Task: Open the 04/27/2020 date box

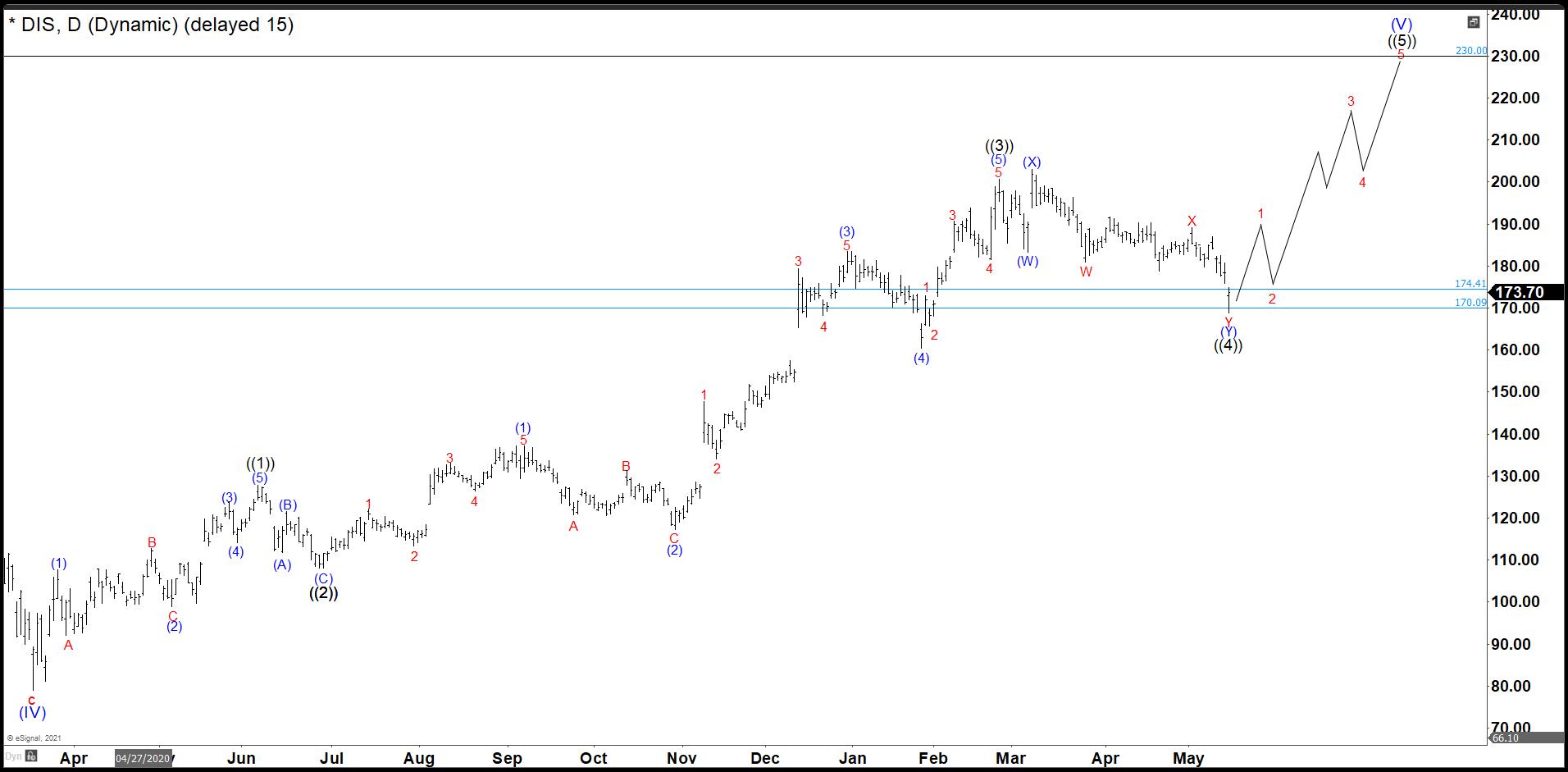Action: coord(144,758)
